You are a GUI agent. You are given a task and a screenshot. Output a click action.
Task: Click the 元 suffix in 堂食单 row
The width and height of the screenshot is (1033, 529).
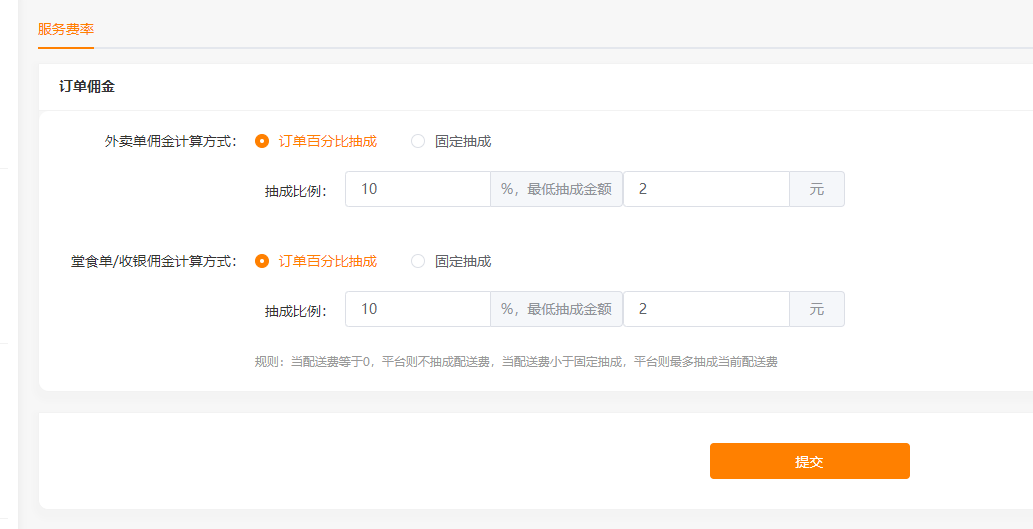[817, 309]
